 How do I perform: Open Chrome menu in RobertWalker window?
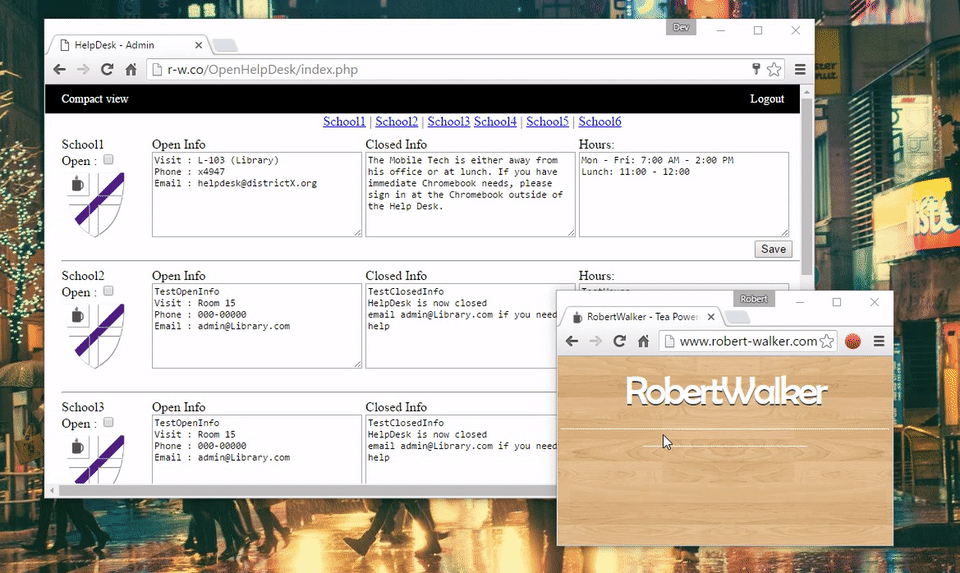(x=879, y=341)
